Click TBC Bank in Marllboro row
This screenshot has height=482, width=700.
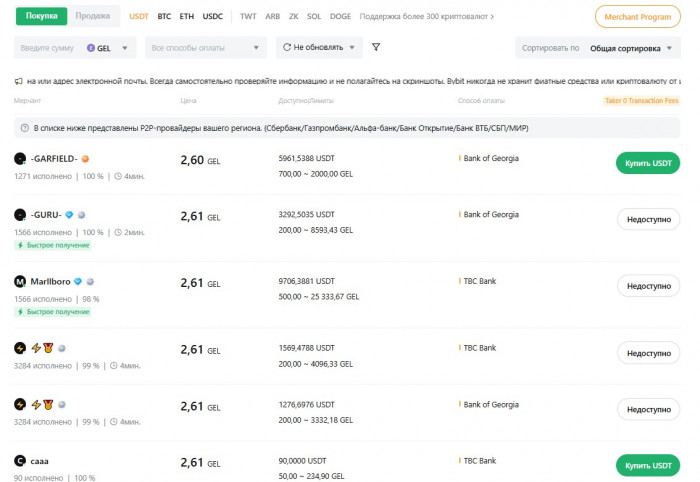479,281
